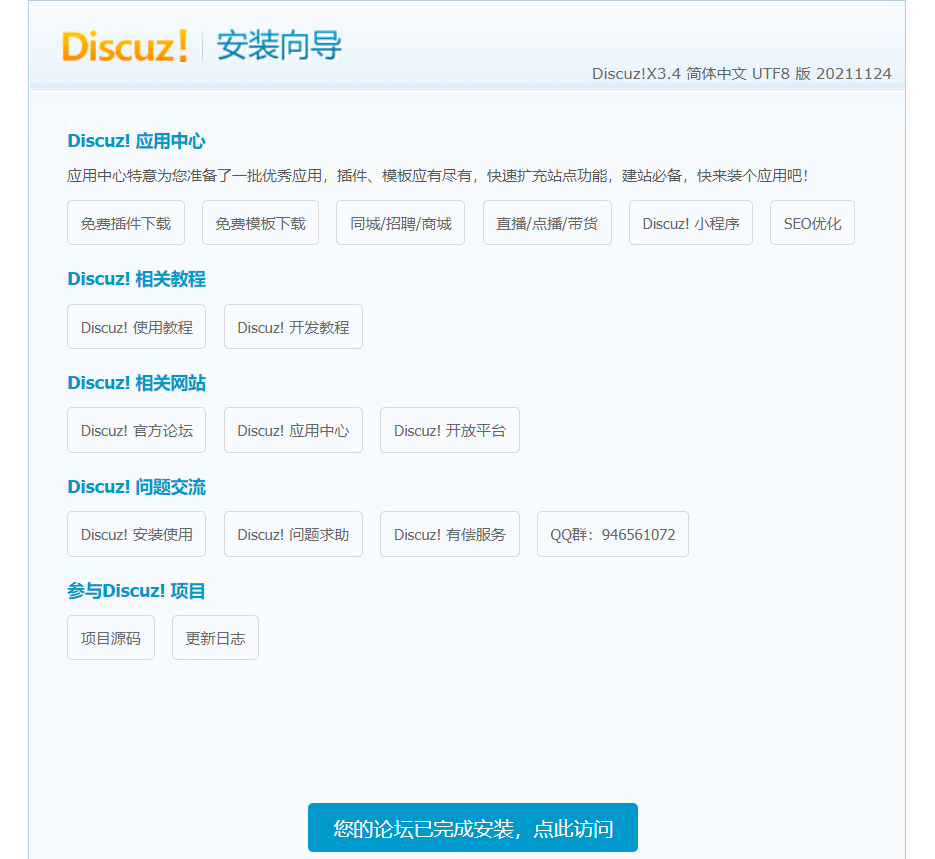This screenshot has width=935, height=859.
Task: Open Discuz! 有偿服务 link
Action: click(450, 534)
